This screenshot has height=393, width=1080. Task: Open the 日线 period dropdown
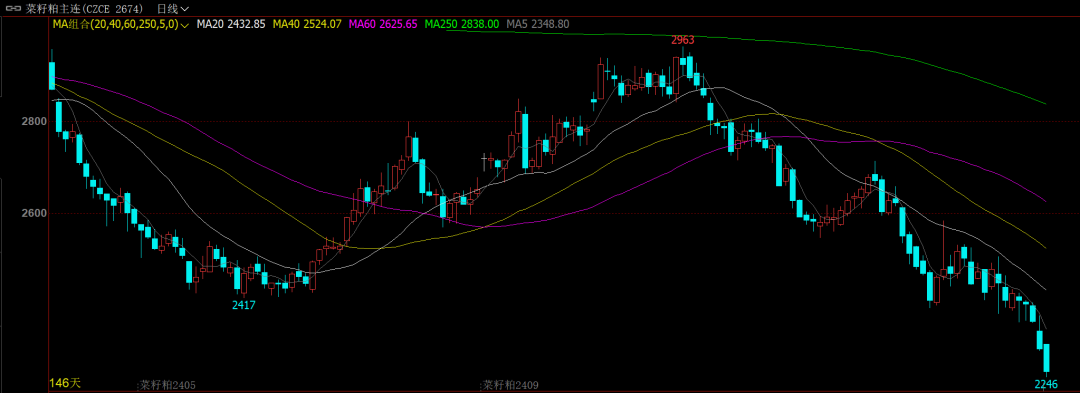pos(172,9)
